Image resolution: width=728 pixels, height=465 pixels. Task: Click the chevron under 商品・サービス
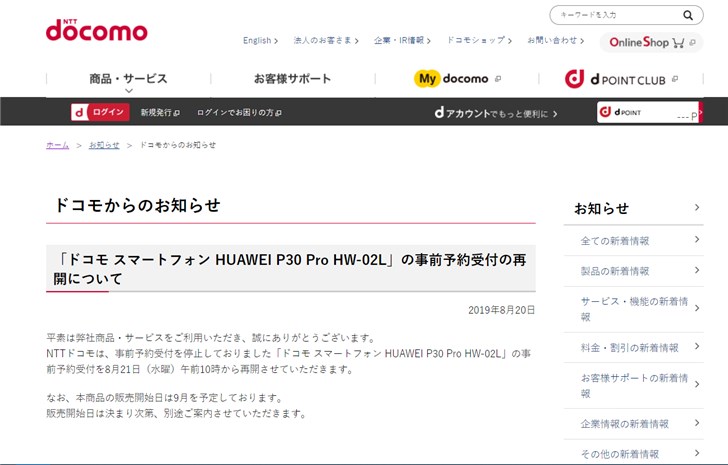click(129, 91)
